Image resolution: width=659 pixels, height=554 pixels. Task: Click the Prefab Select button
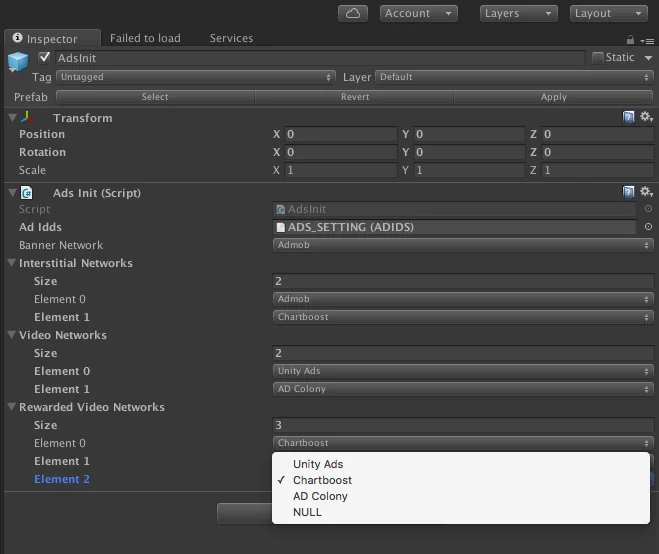tap(155, 97)
